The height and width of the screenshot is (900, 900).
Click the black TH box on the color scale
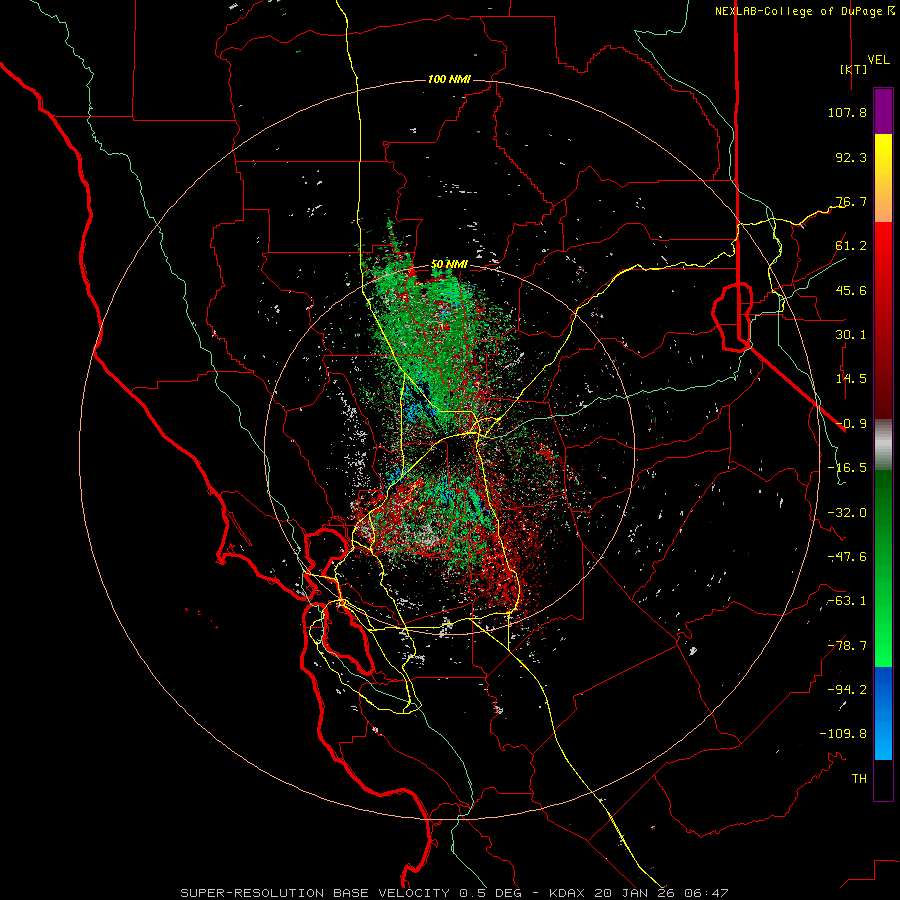(883, 780)
